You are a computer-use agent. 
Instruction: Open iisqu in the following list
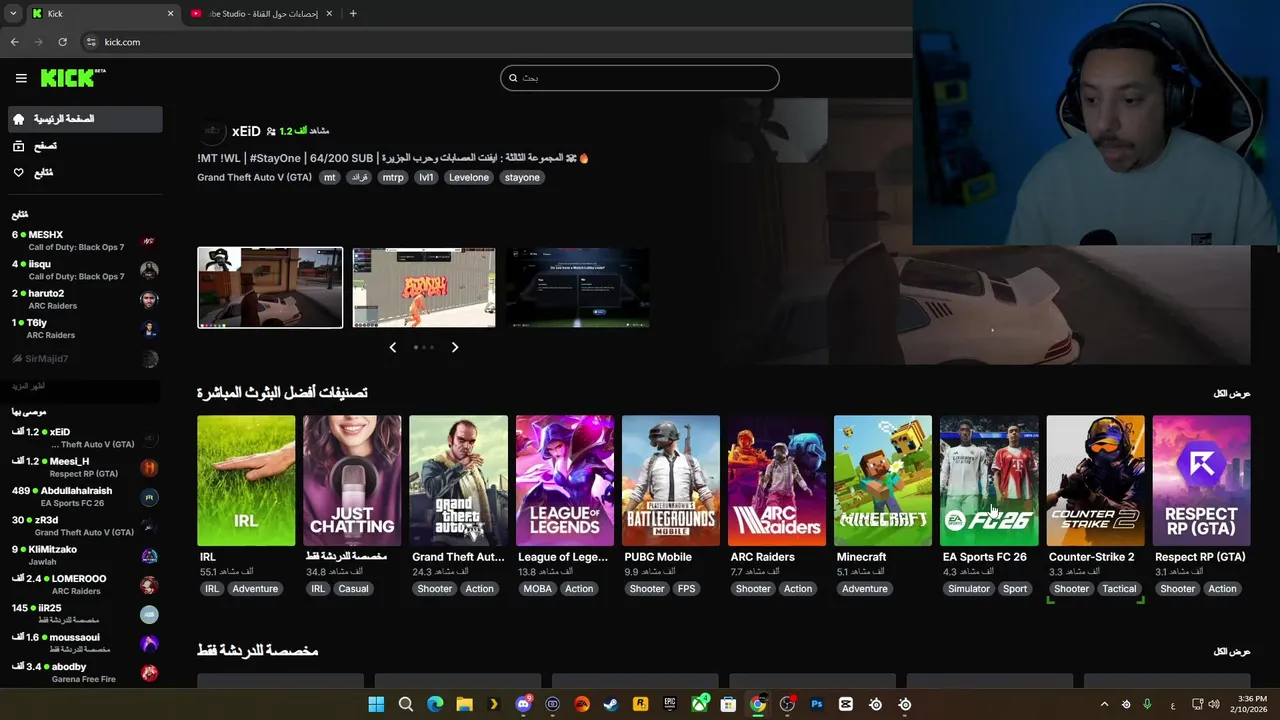coord(85,270)
